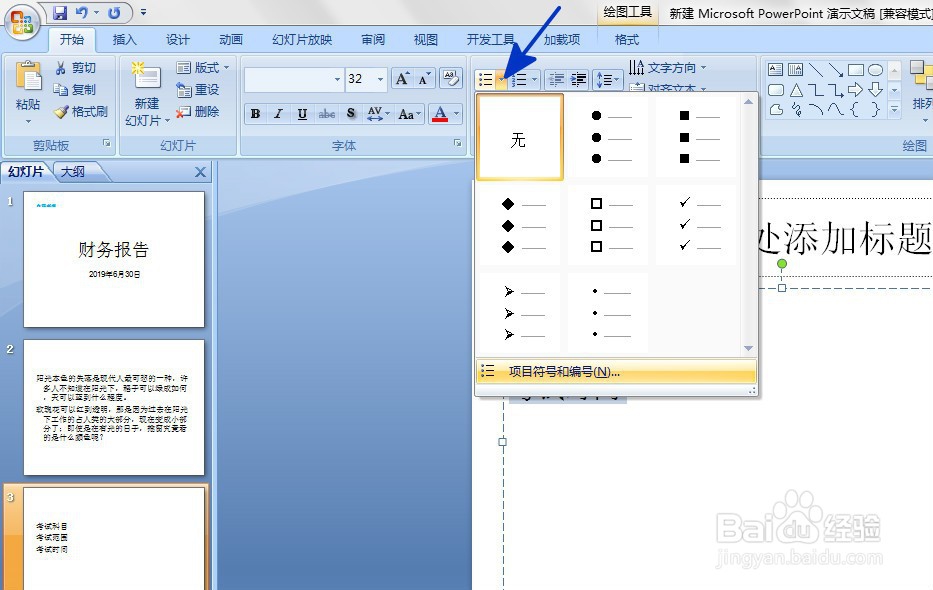Screen dimensions: 933x590
Task: Click 重设 to reset the slide
Action: click(x=198, y=90)
